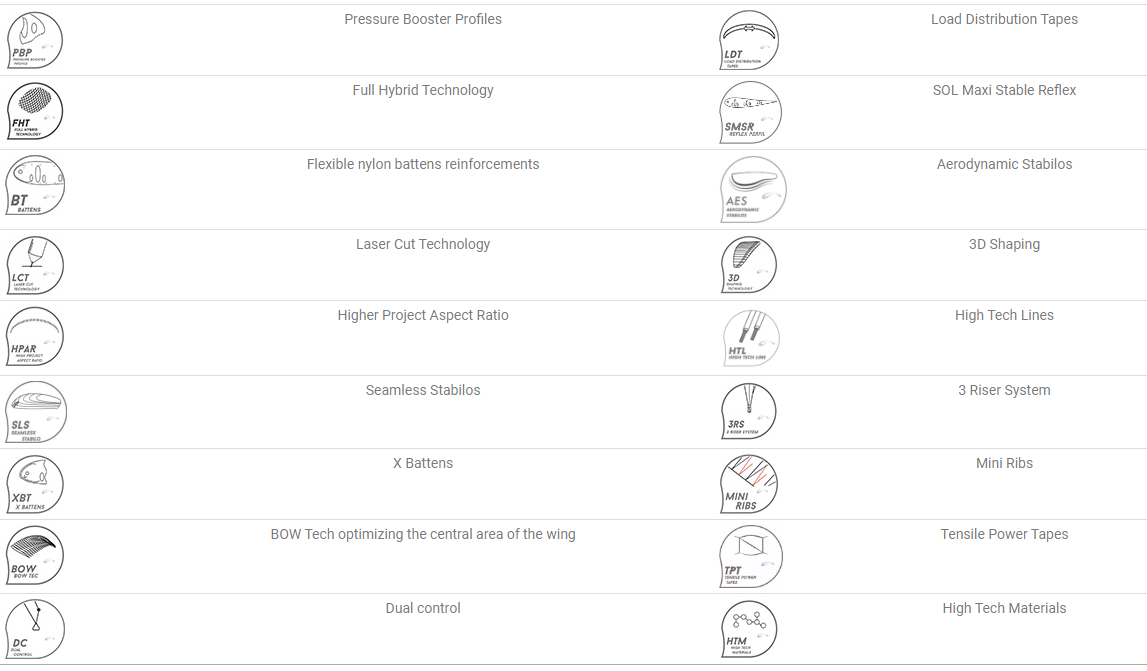Open the LCT Laser Cut Technology icon
This screenshot has height=671, width=1147.
(x=34, y=265)
